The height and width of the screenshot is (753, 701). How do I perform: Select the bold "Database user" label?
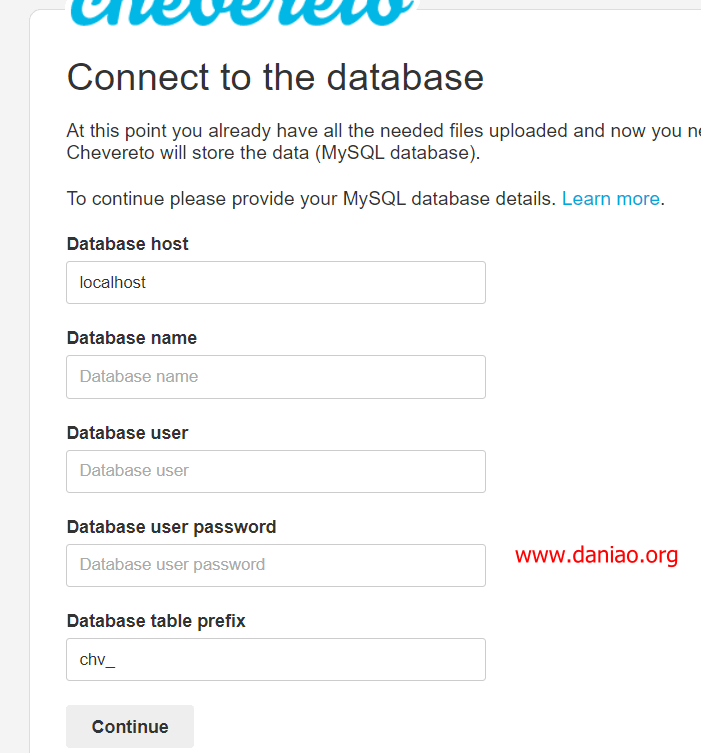point(128,433)
